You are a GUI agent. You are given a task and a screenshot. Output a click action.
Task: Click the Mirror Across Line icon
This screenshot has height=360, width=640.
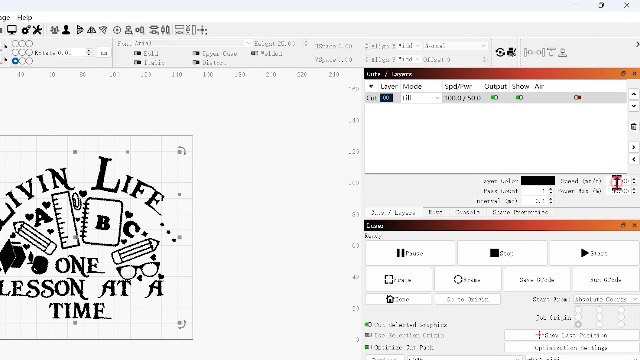click(103, 30)
